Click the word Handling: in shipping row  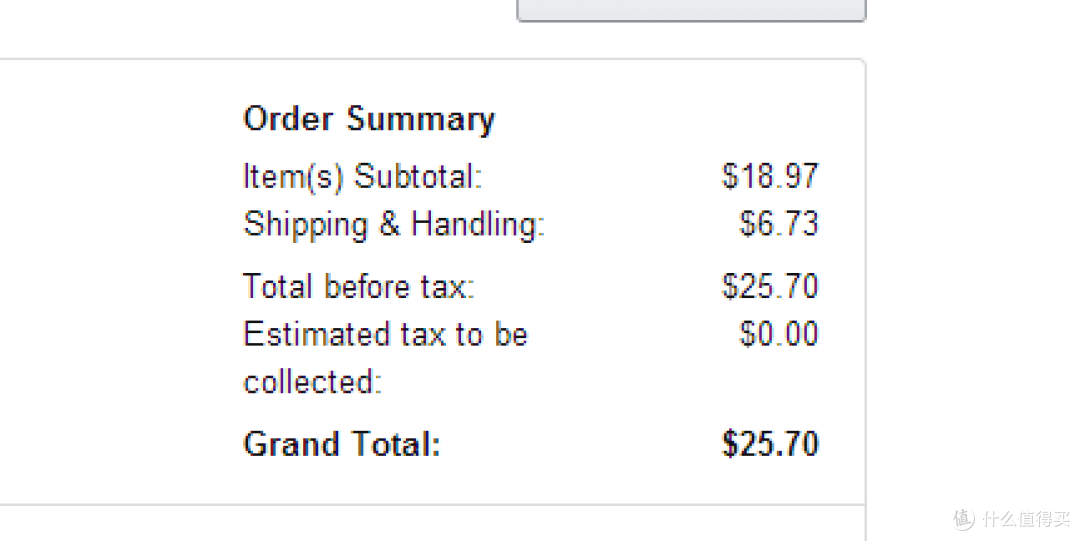click(x=478, y=224)
